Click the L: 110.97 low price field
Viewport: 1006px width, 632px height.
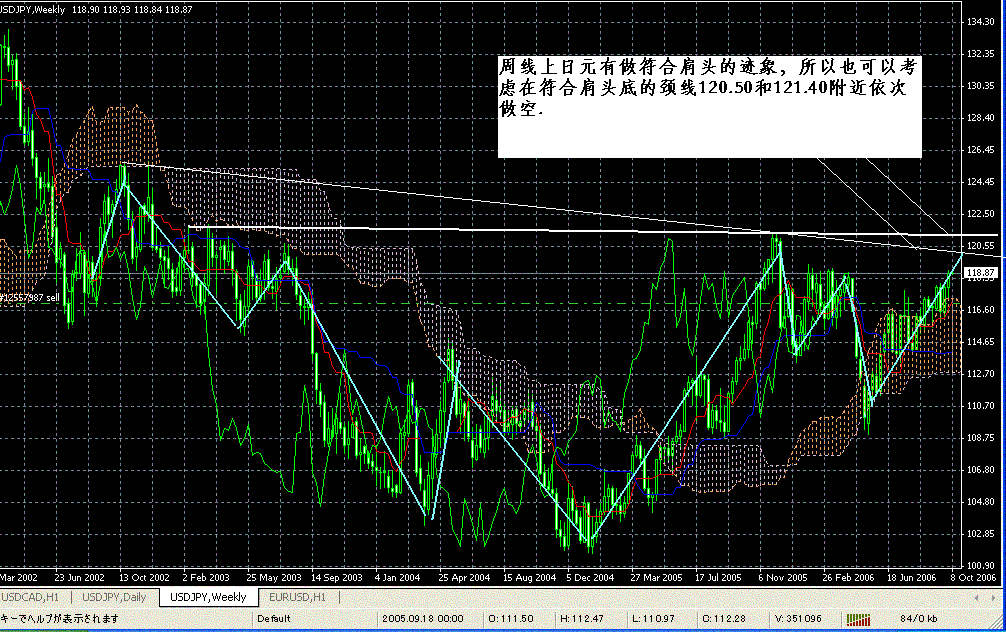tap(650, 618)
